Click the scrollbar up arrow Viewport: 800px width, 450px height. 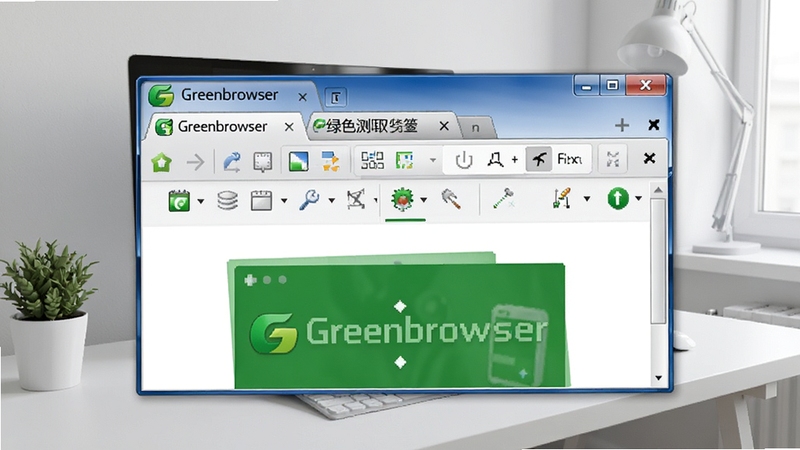[658, 190]
